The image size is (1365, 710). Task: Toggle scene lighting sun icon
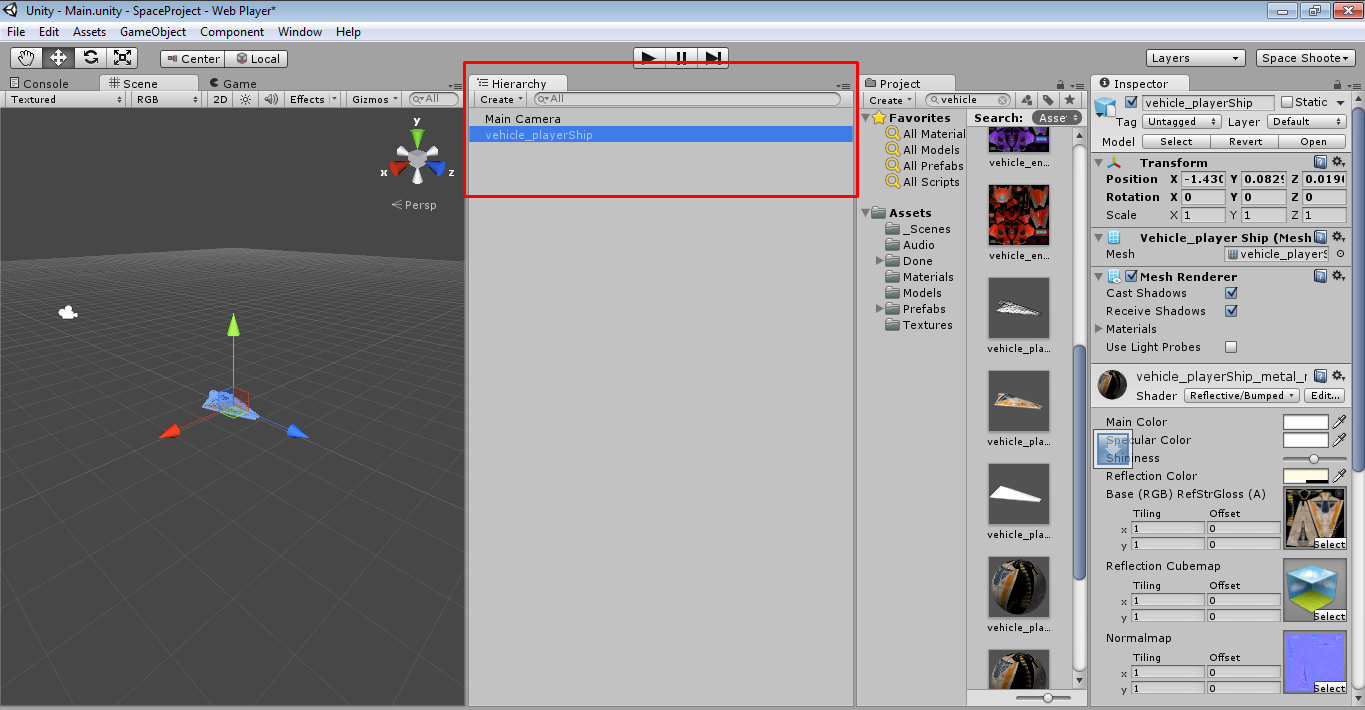[x=245, y=99]
